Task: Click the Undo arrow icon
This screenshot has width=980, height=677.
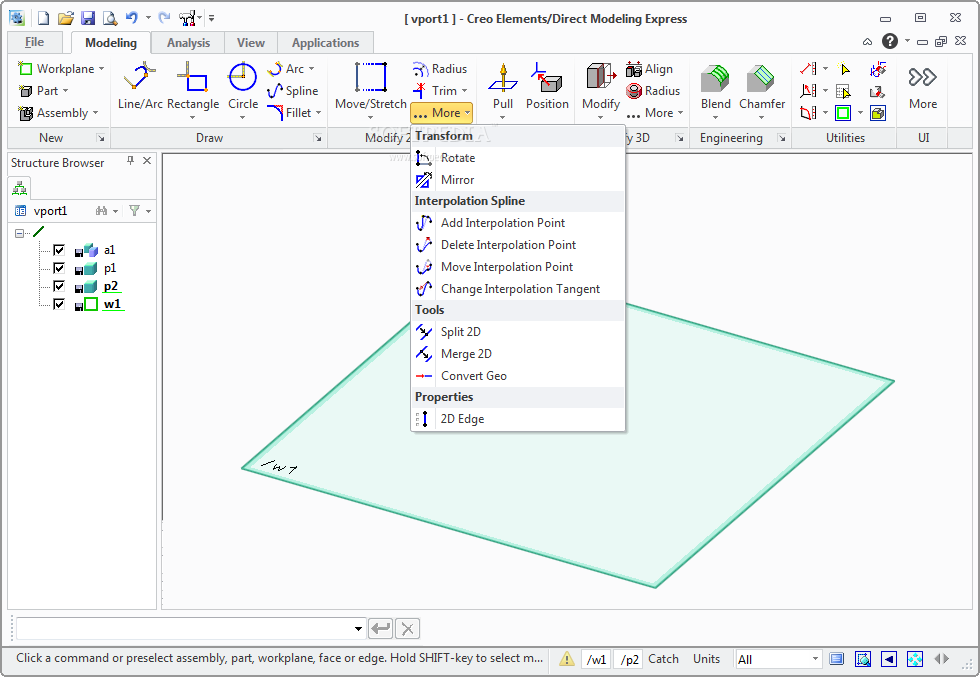Action: 131,18
